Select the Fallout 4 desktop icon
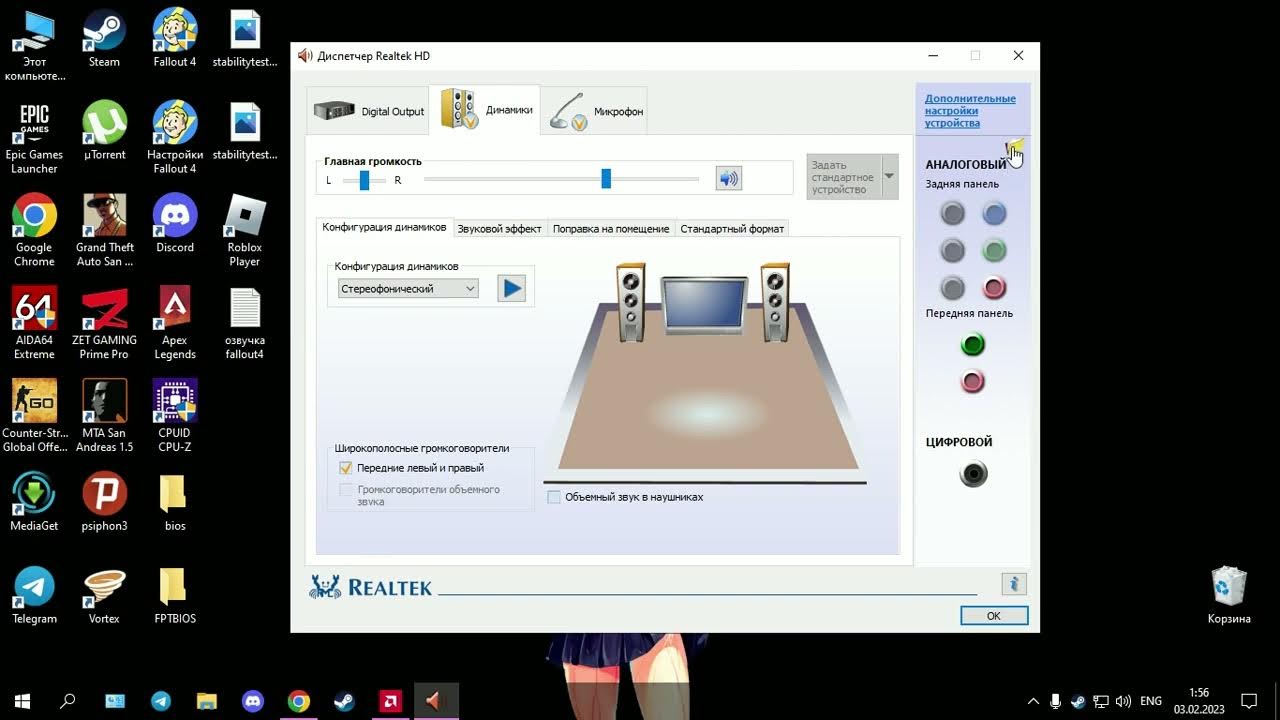The image size is (1280, 720). coord(175,39)
